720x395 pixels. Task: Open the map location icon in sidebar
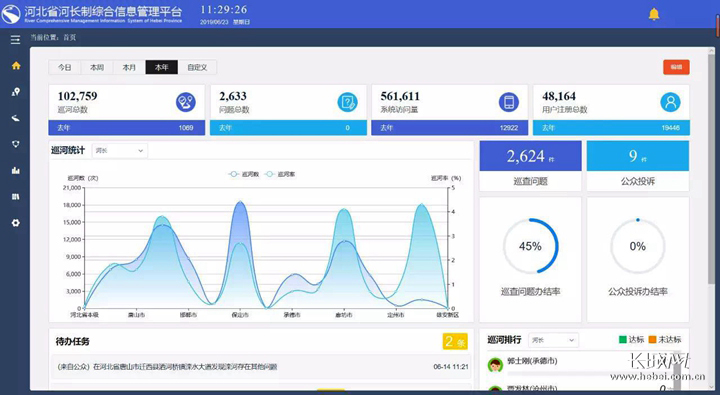click(x=16, y=92)
